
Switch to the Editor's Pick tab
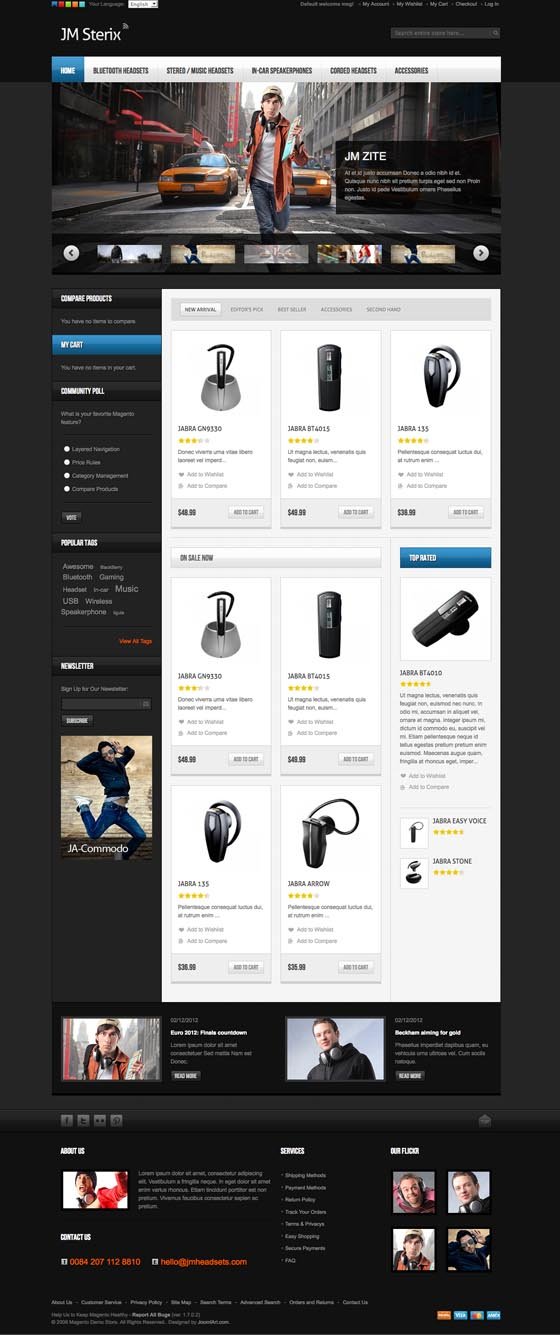[247, 310]
